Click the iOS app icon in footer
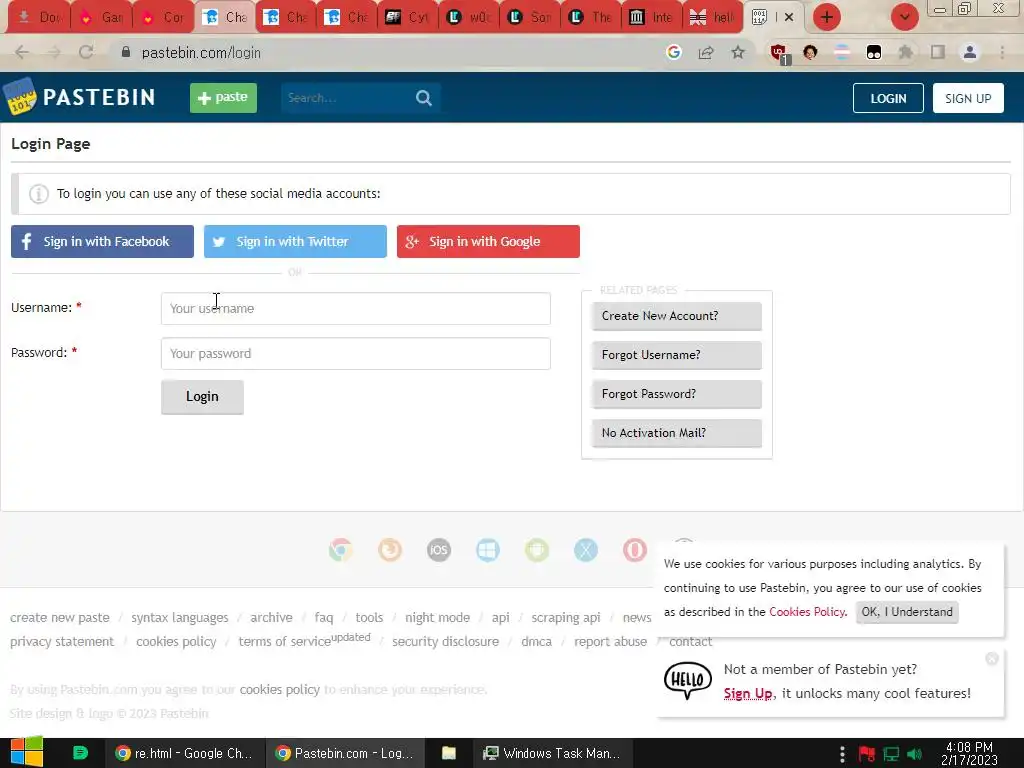Screen dimensions: 1024x768 coord(439,550)
